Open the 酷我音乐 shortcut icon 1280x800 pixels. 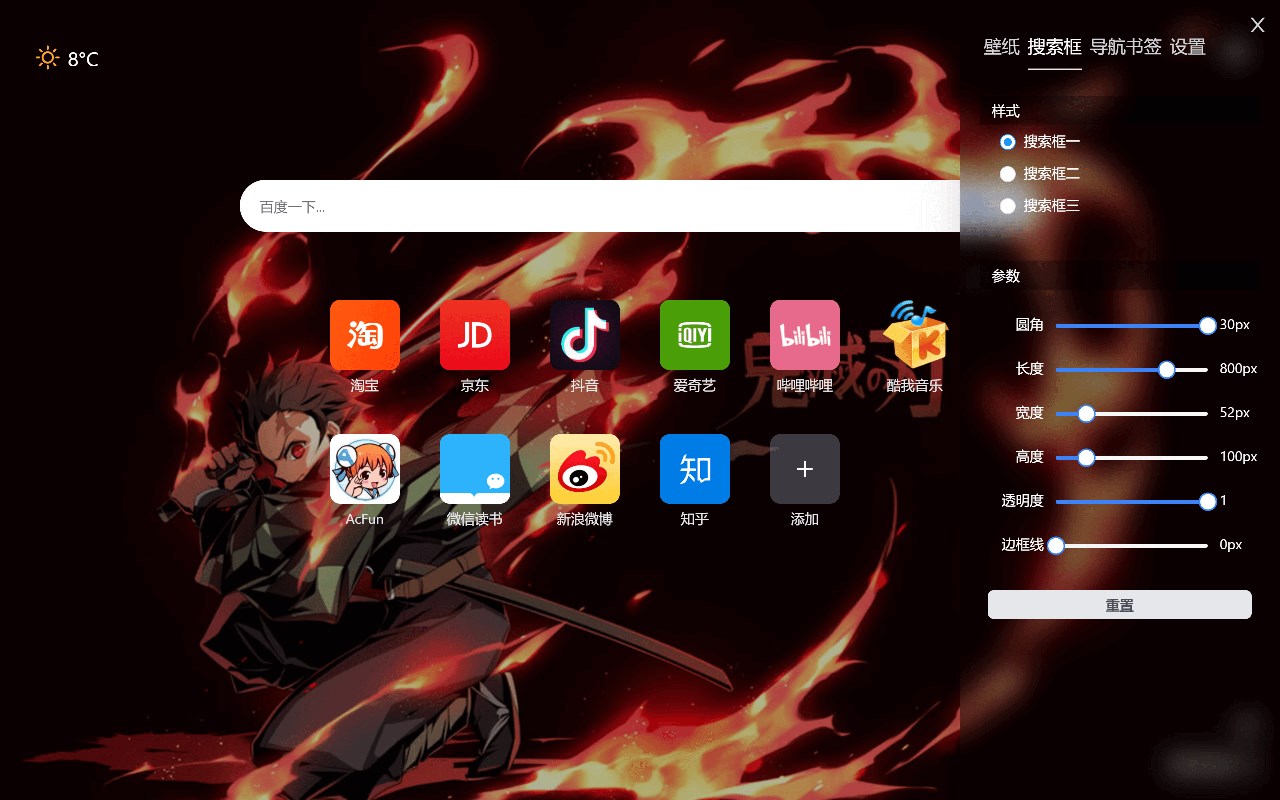pos(915,335)
